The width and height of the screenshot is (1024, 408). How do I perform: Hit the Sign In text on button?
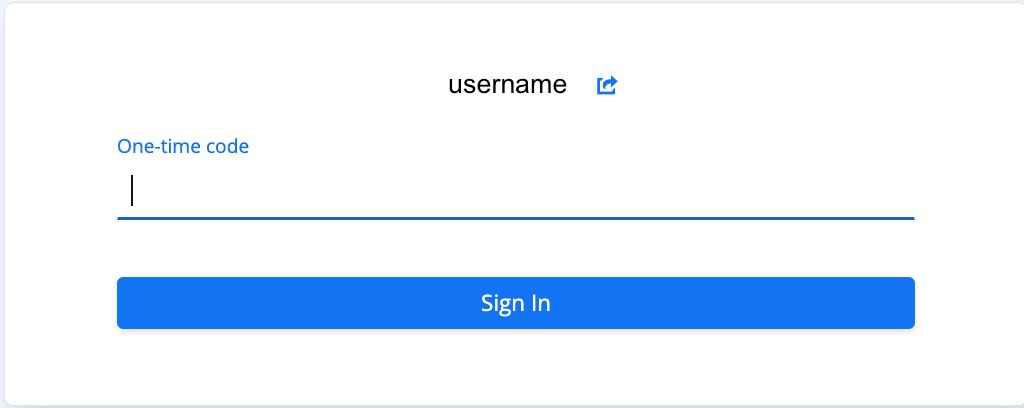[x=515, y=303]
